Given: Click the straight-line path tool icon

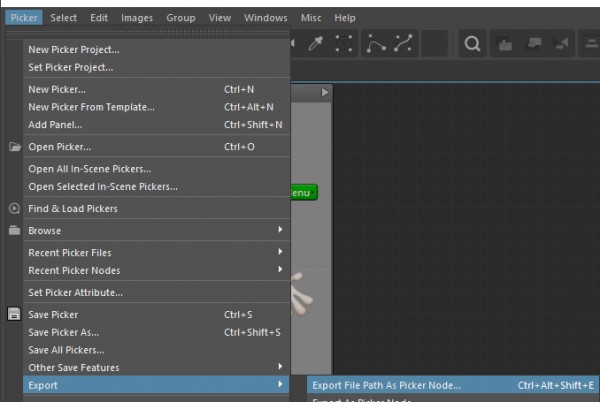Looking at the screenshot, I should pos(405,44).
